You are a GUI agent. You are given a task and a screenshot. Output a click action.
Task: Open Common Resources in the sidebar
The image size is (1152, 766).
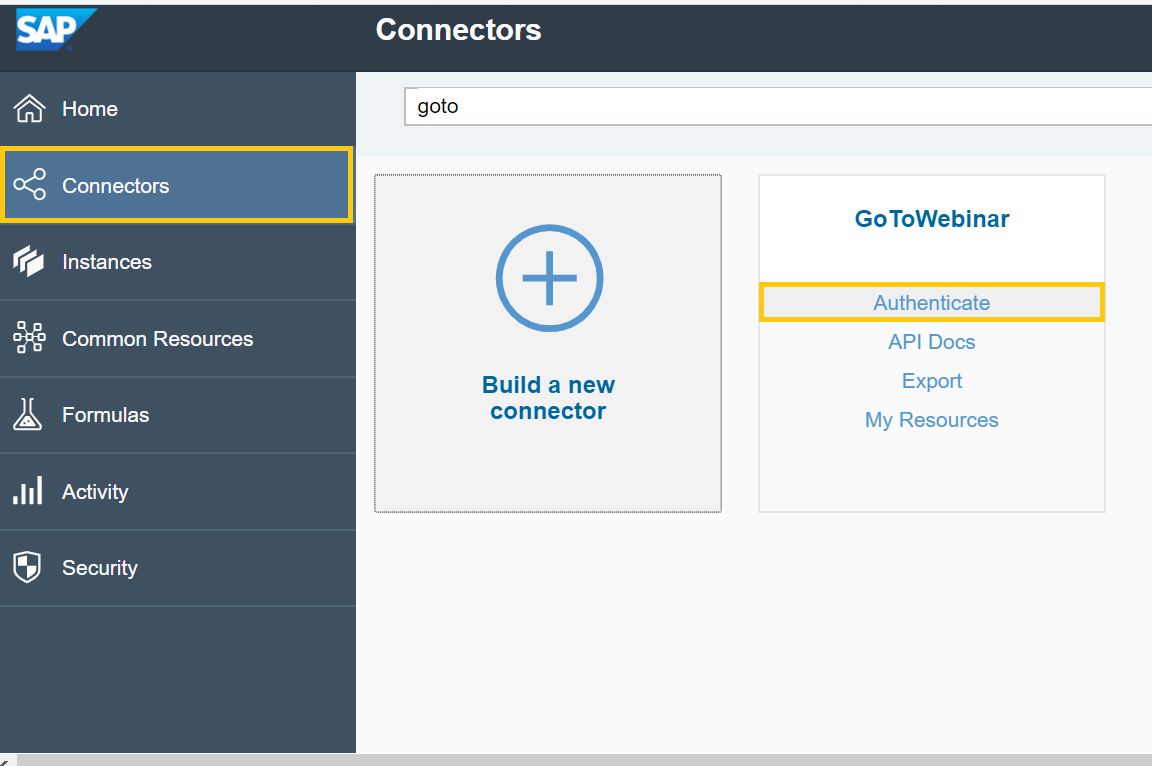pyautogui.click(x=178, y=339)
